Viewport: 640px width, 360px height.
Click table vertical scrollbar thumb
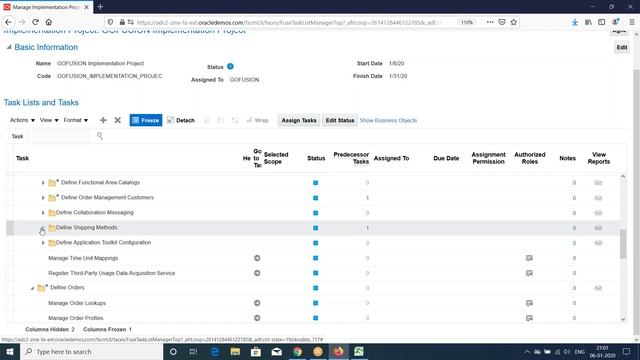tap(623, 244)
